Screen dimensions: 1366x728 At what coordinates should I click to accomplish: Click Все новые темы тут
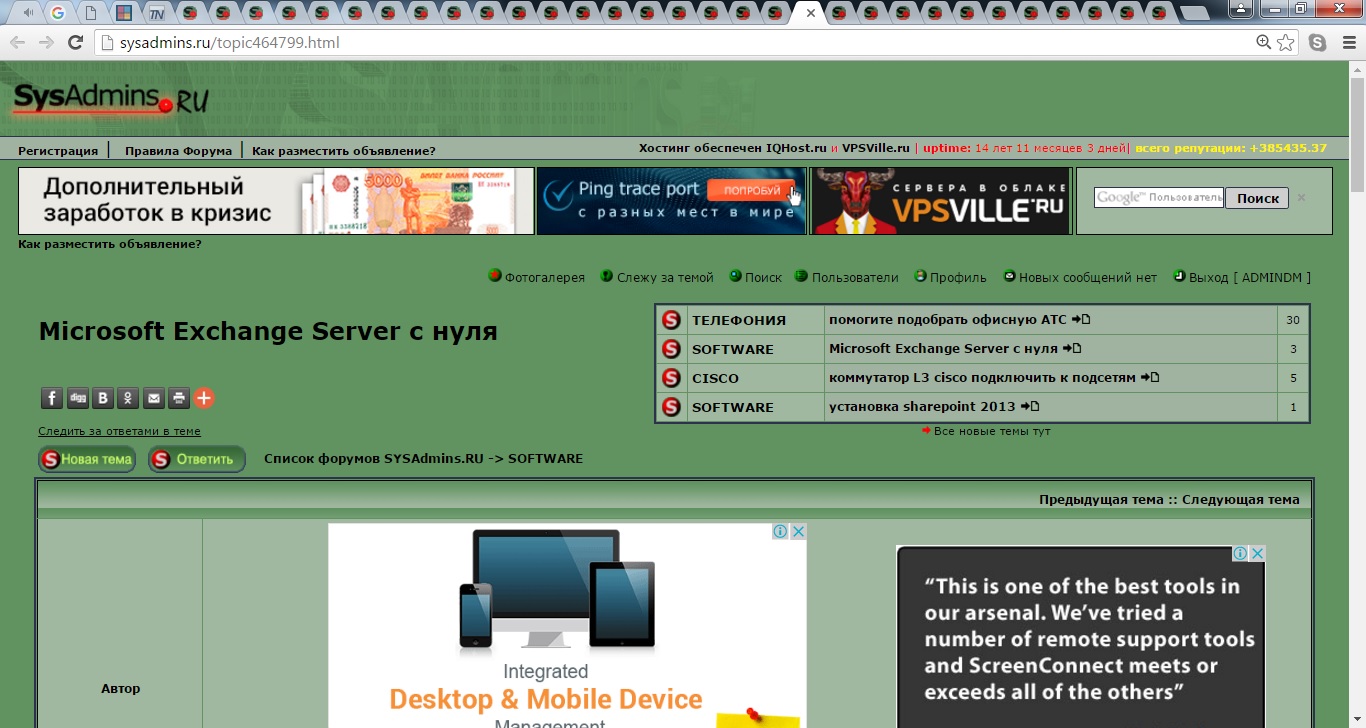pyautogui.click(x=991, y=431)
